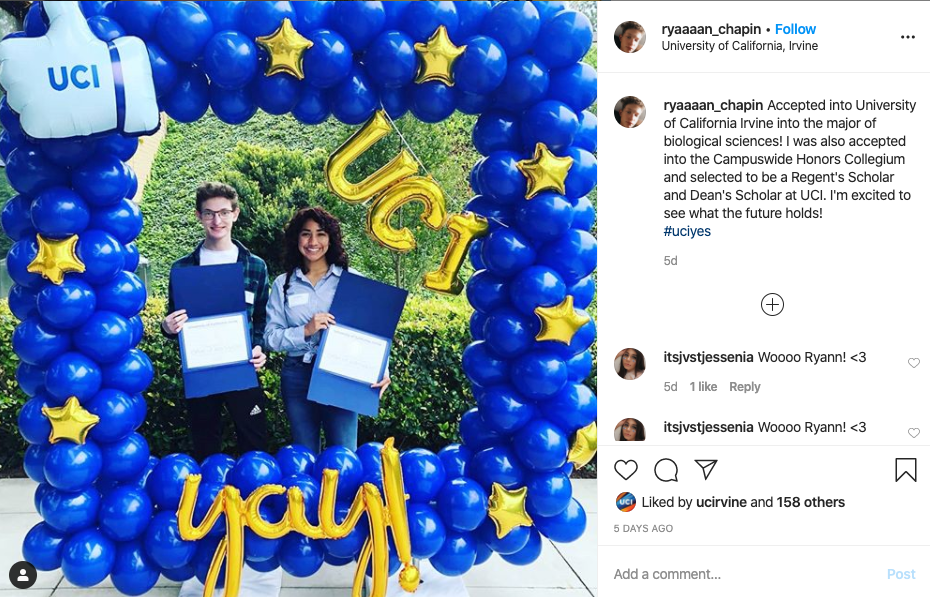
Task: Open the ucirvine profile from likes
Action: (721, 502)
